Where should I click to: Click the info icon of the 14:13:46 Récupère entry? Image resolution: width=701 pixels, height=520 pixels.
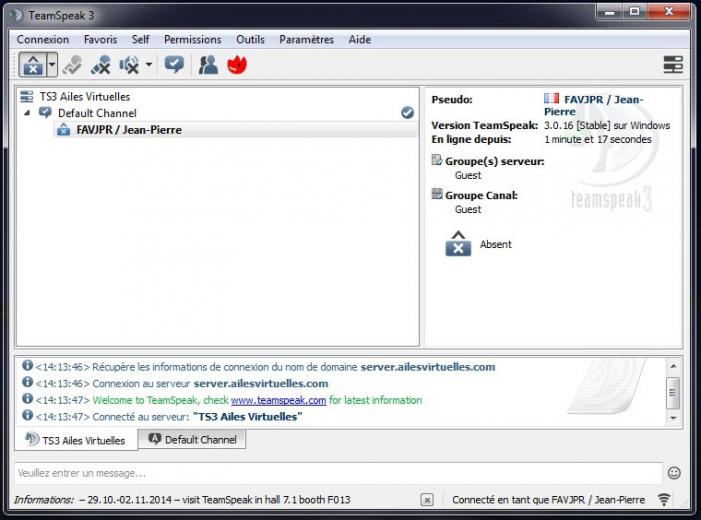coord(27,366)
